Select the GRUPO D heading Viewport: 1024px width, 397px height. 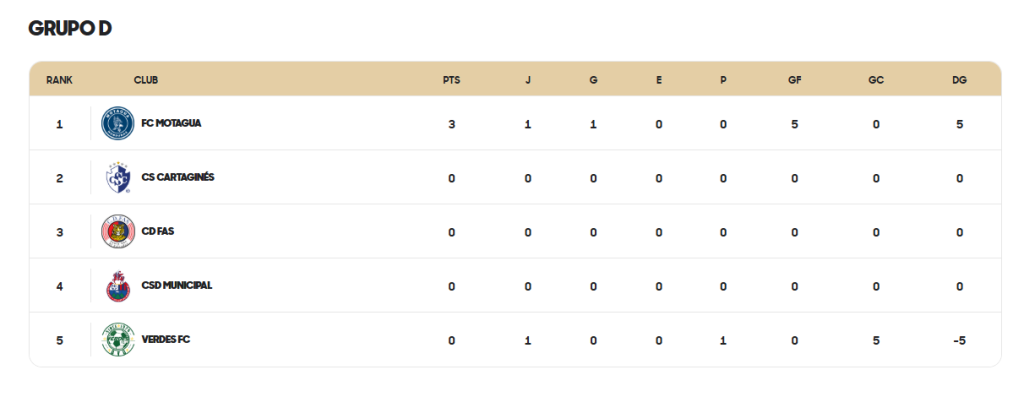coord(70,28)
